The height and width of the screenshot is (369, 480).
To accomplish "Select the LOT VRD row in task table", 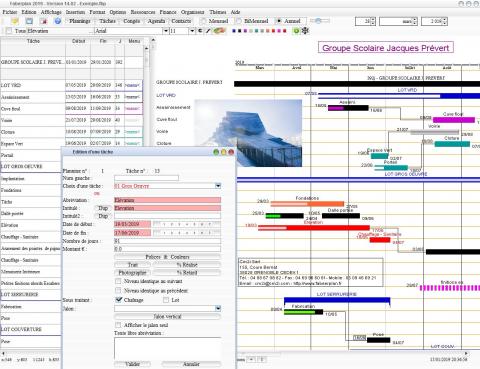I will tap(72, 85).
